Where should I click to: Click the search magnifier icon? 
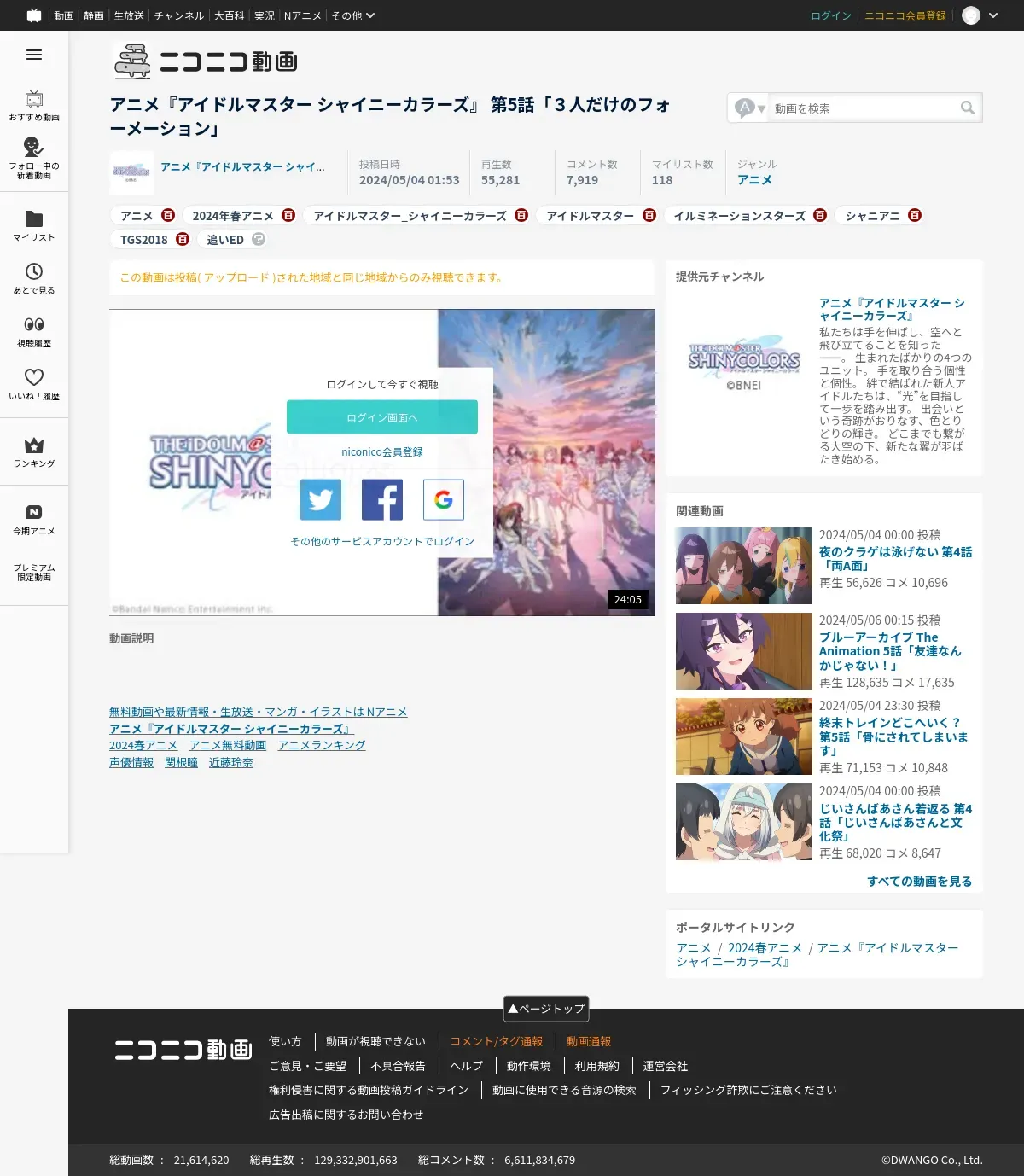(x=967, y=108)
